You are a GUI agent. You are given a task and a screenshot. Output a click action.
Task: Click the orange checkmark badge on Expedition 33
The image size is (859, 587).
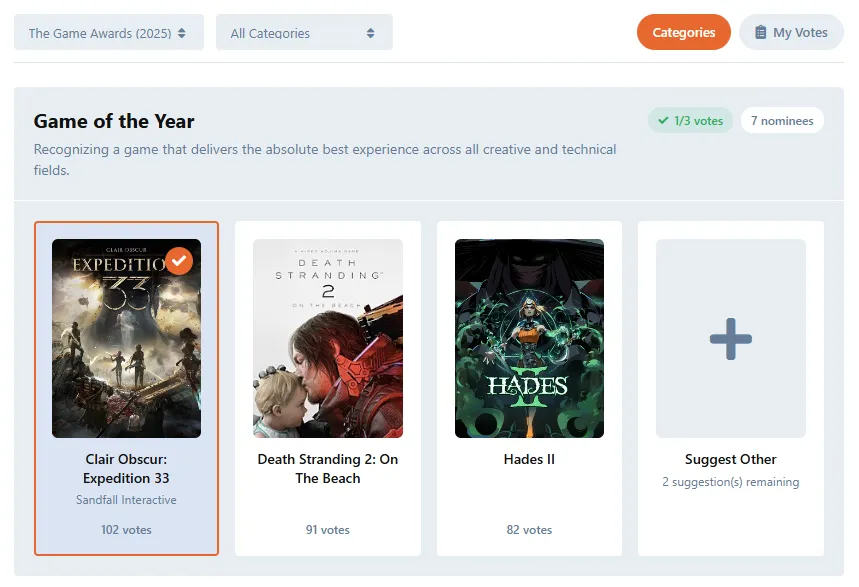[x=179, y=261]
